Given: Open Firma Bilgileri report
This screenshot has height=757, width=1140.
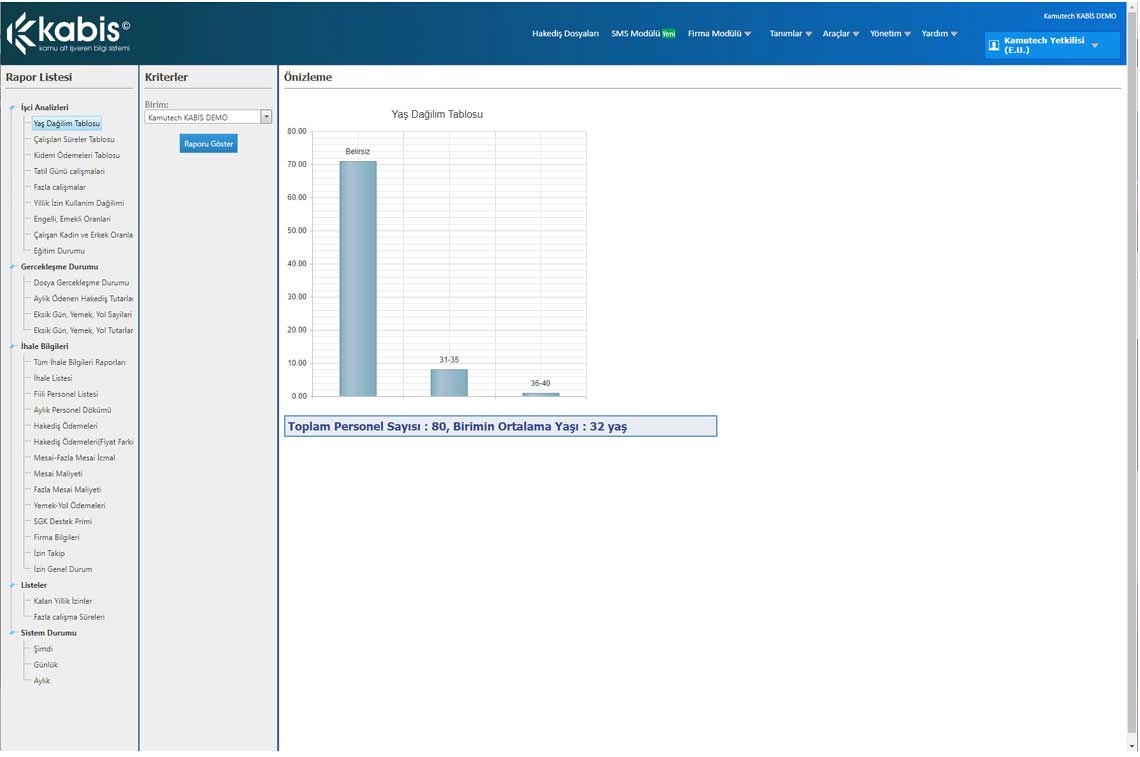Looking at the screenshot, I should click(x=57, y=539).
